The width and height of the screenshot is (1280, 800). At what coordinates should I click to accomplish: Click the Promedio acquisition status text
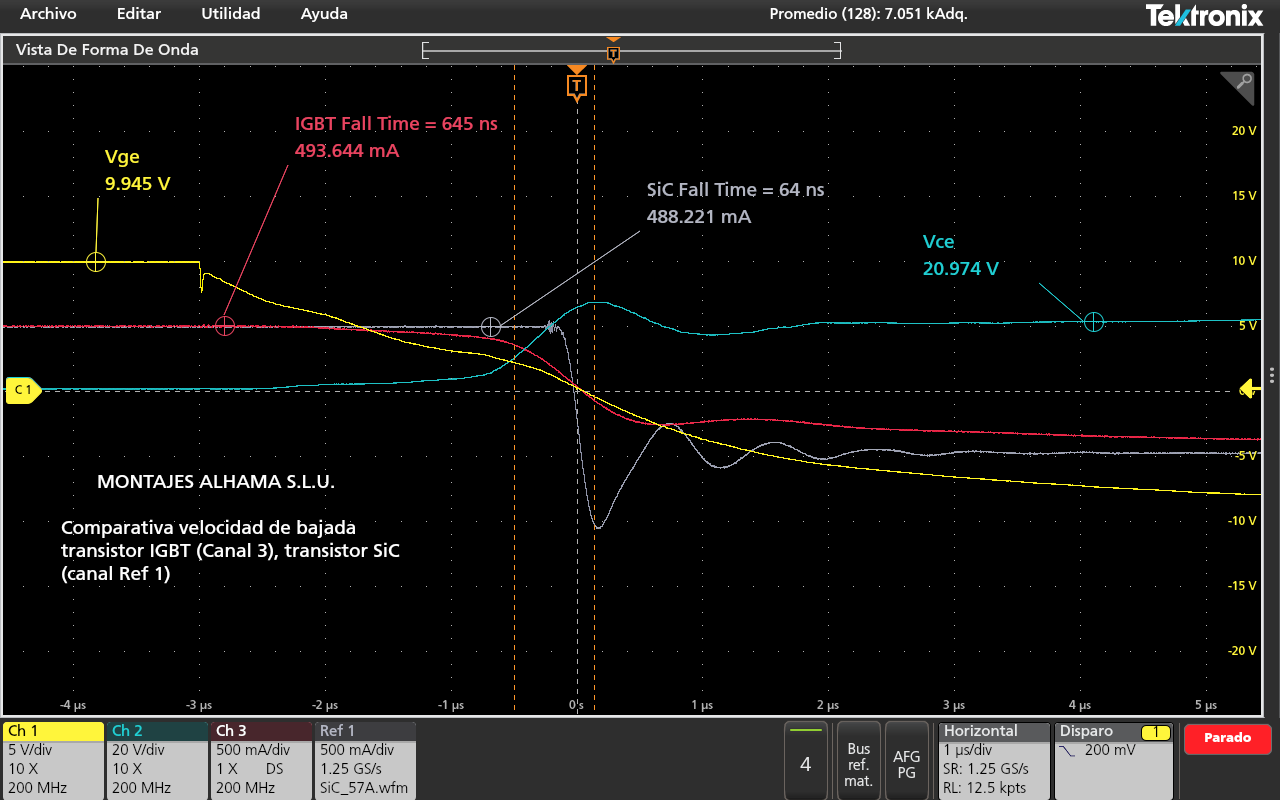pyautogui.click(x=868, y=14)
